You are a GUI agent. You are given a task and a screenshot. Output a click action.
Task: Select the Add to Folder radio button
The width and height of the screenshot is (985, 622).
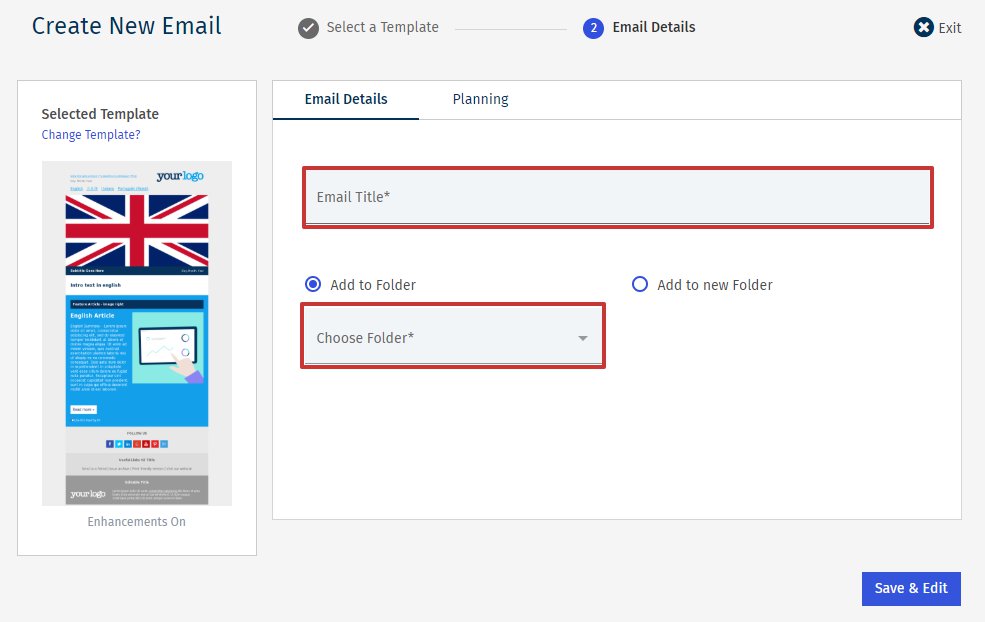[313, 285]
